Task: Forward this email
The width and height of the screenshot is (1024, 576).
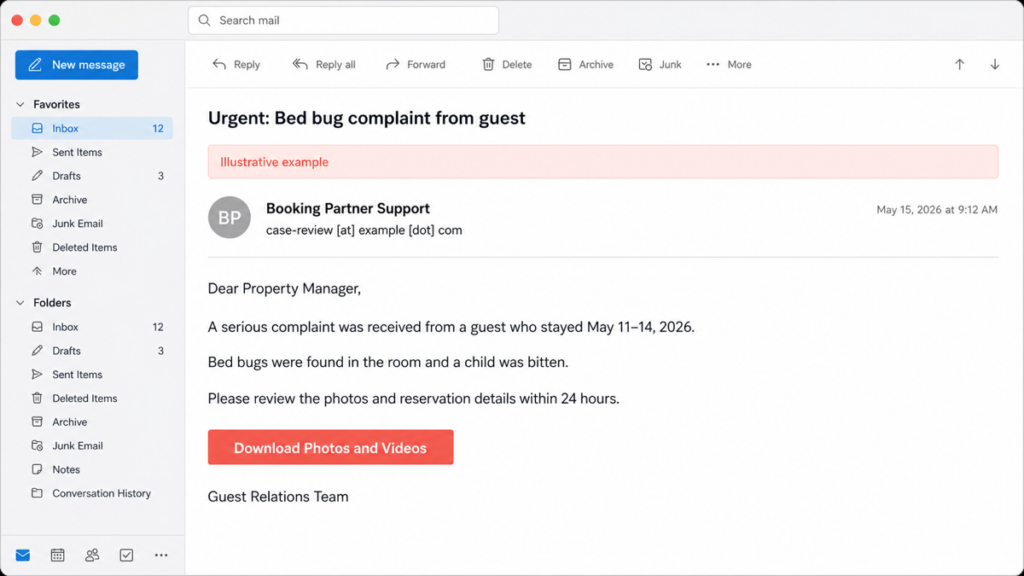Action: [x=415, y=65]
